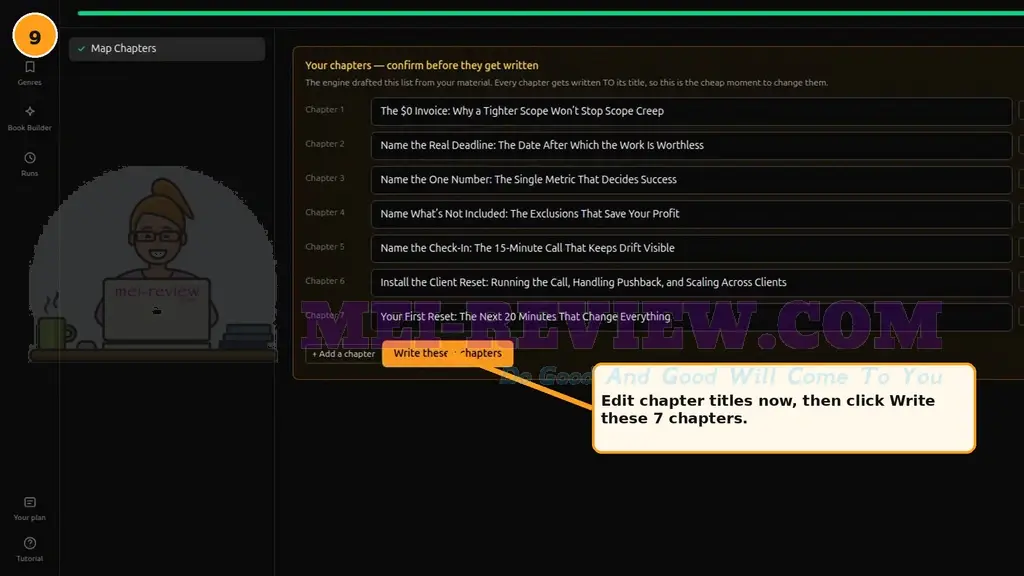This screenshot has width=1024, height=576.
Task: Click the 'Your chapters — confirm before they get written' heading
Action: [422, 65]
